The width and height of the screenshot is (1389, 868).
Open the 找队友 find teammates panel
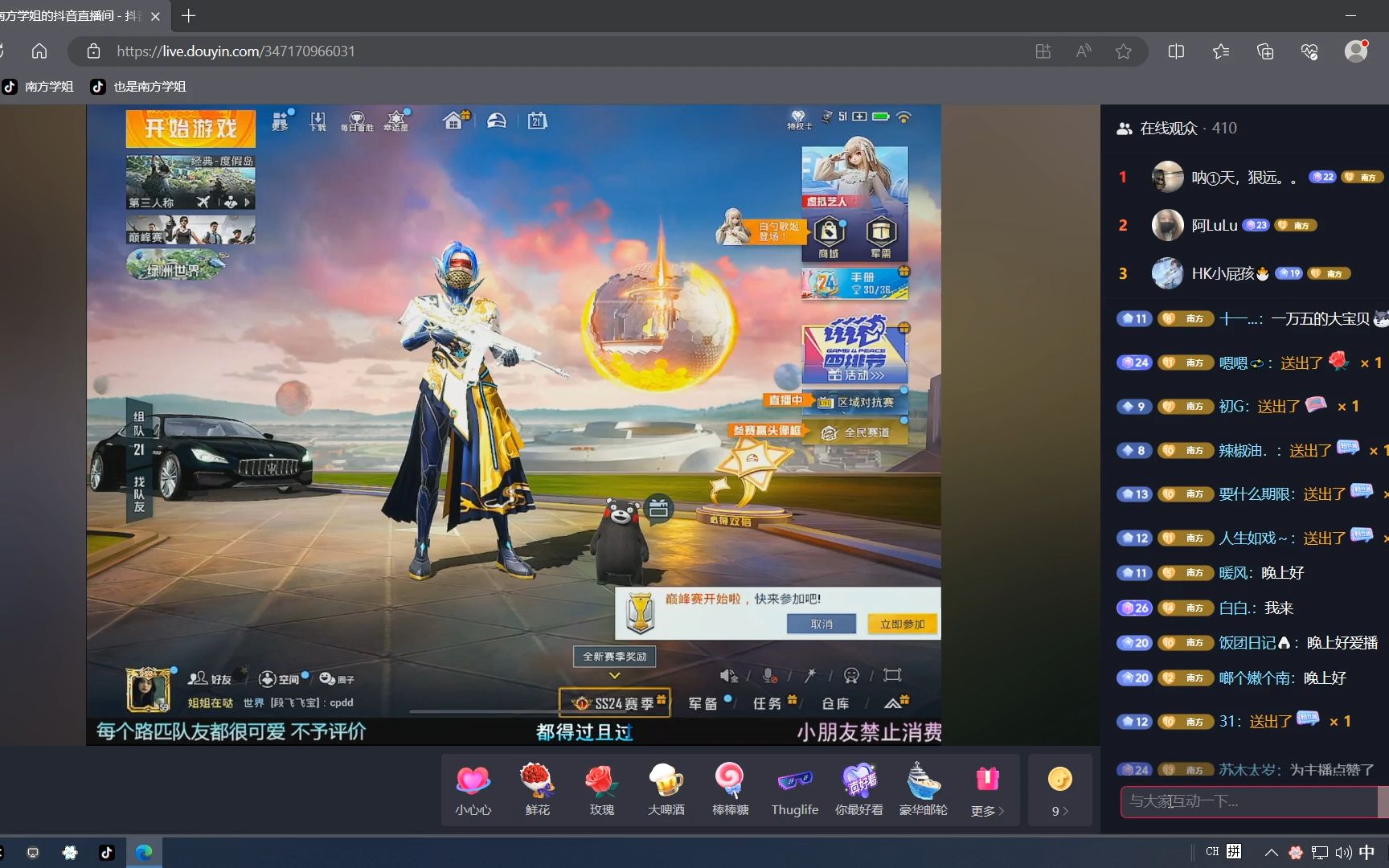(x=139, y=493)
